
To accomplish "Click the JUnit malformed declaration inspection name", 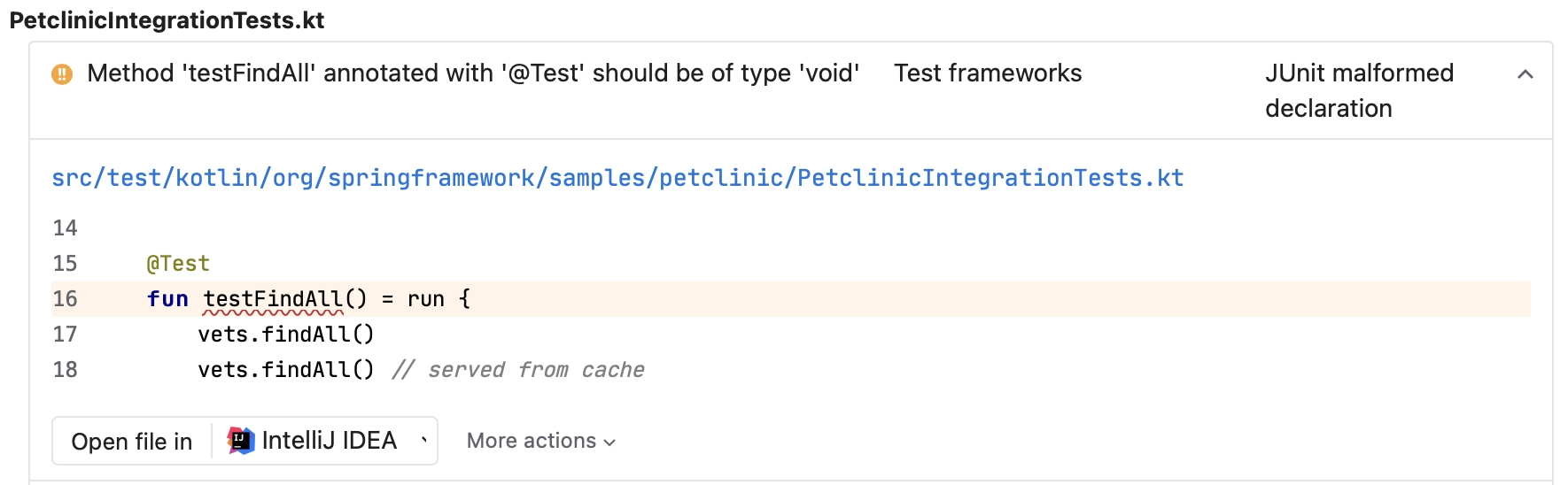I will point(1359,90).
